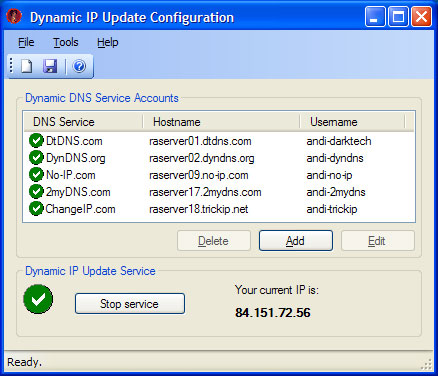The width and height of the screenshot is (438, 376).
Task: Click the New file toolbar icon
Action: coord(27,66)
